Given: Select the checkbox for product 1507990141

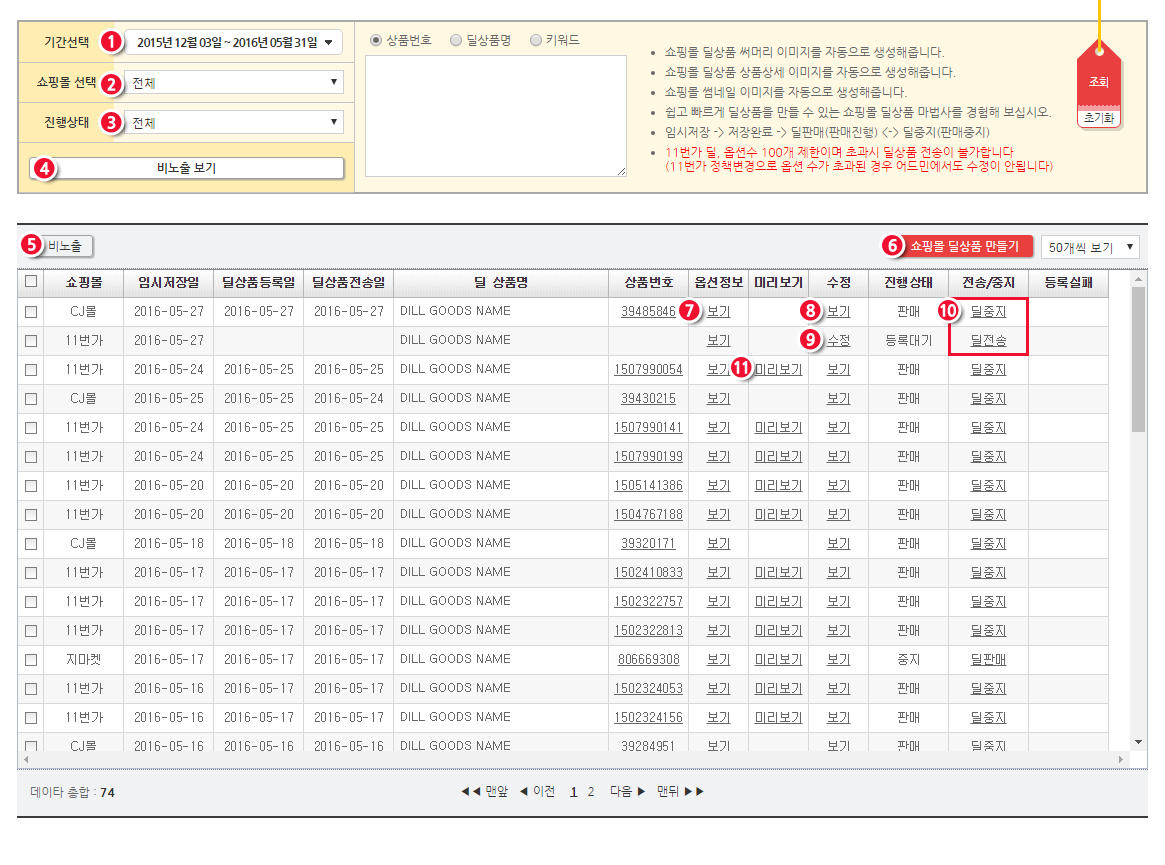Looking at the screenshot, I should pos(30,428).
